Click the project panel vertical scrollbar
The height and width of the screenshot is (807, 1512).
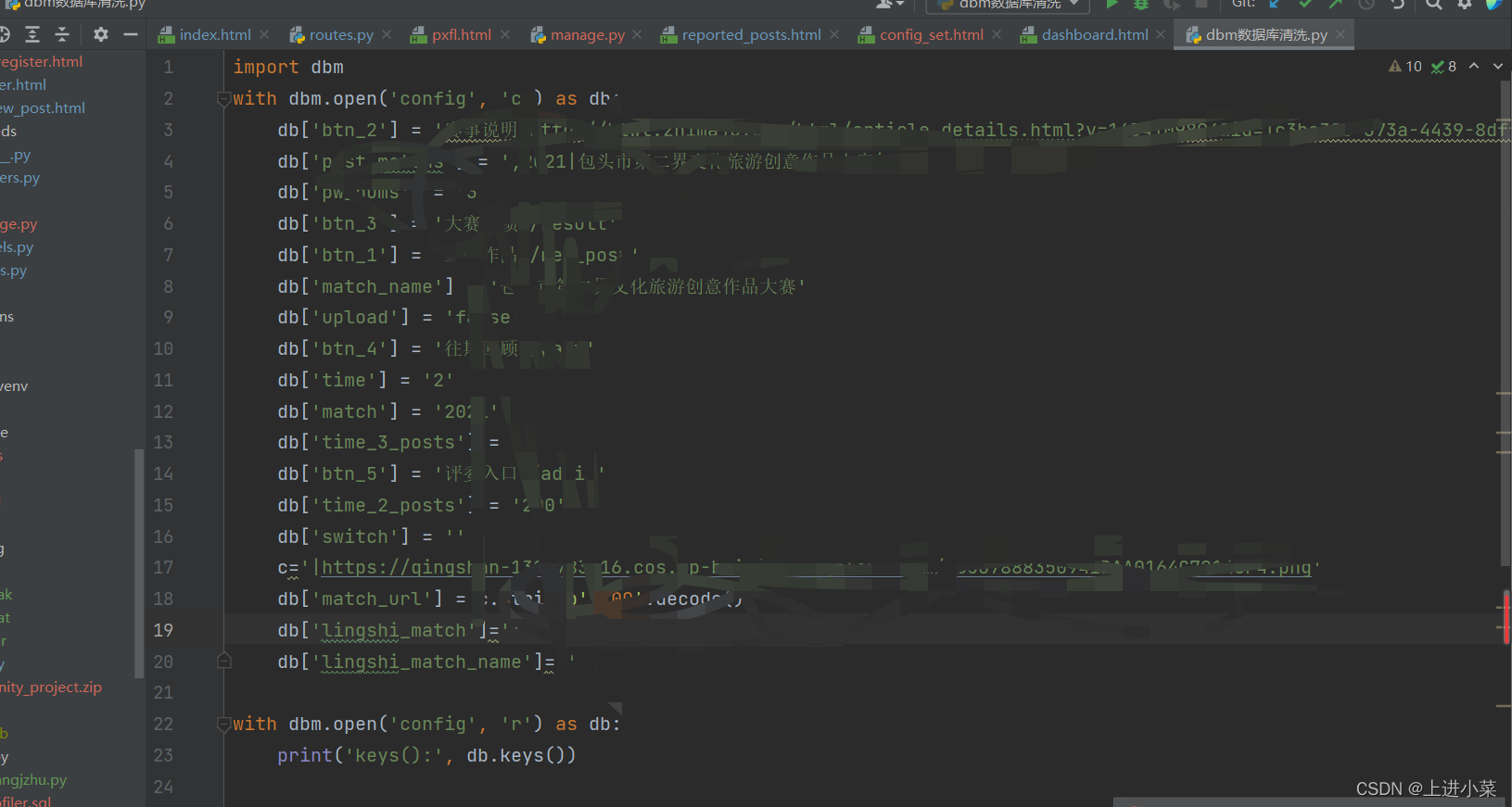139,562
